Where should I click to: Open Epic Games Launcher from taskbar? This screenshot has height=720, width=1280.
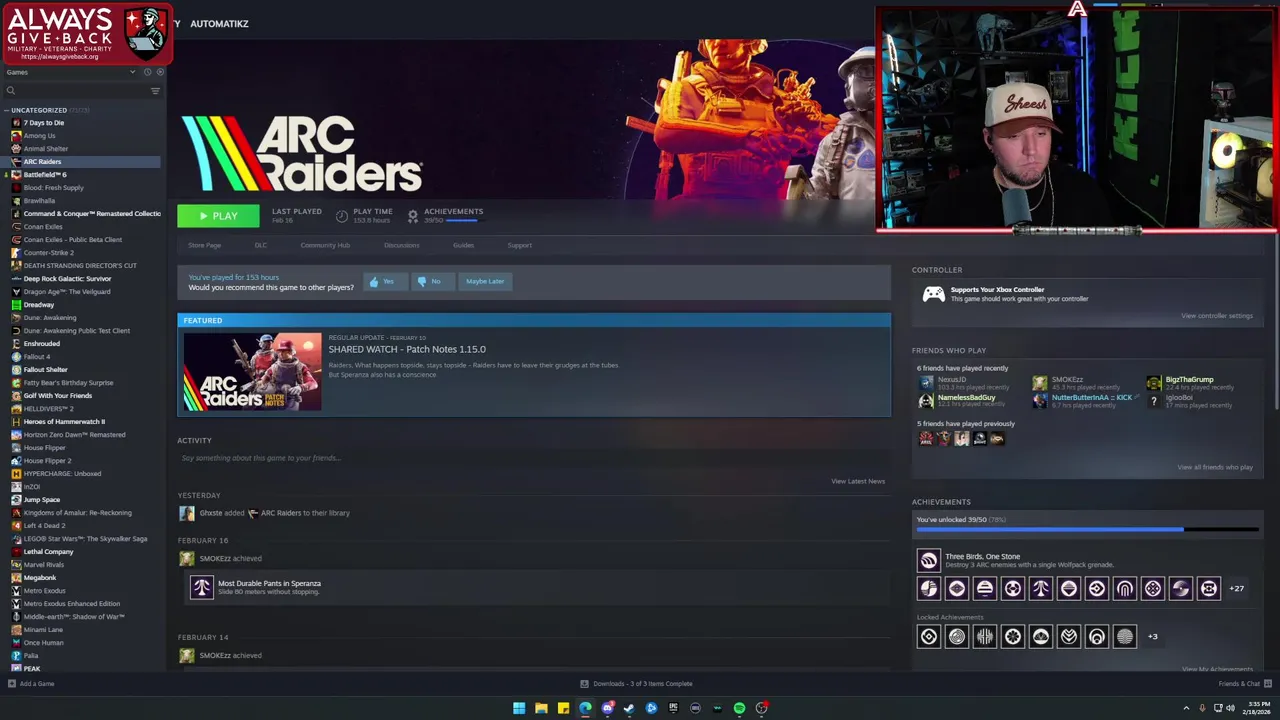pyautogui.click(x=673, y=708)
